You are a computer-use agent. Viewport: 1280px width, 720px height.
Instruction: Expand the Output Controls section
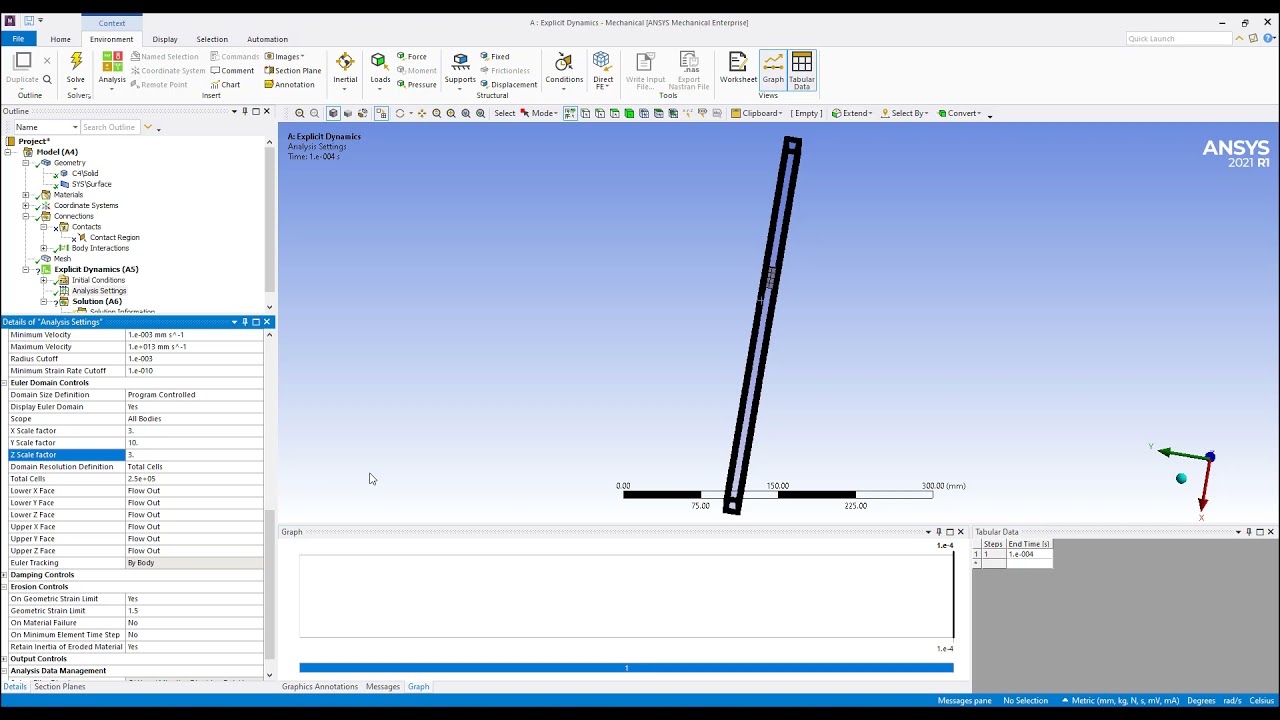click(5, 659)
